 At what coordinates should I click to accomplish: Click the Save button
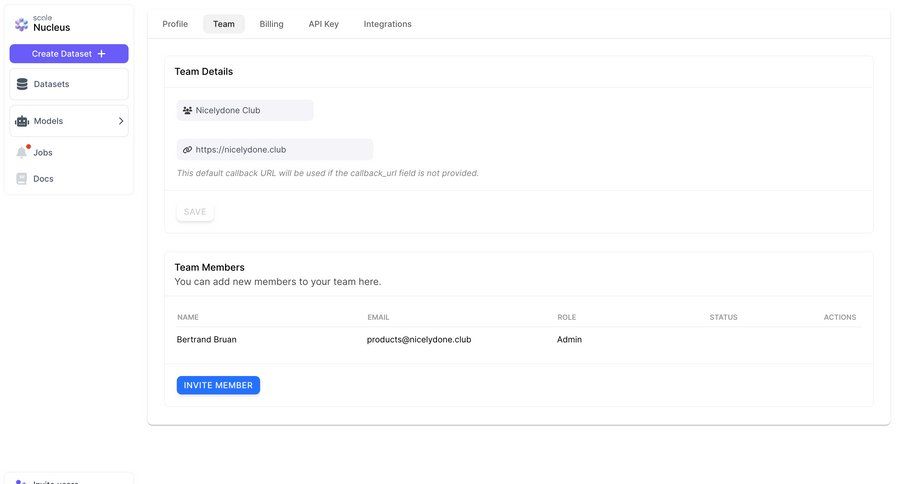pyautogui.click(x=195, y=212)
